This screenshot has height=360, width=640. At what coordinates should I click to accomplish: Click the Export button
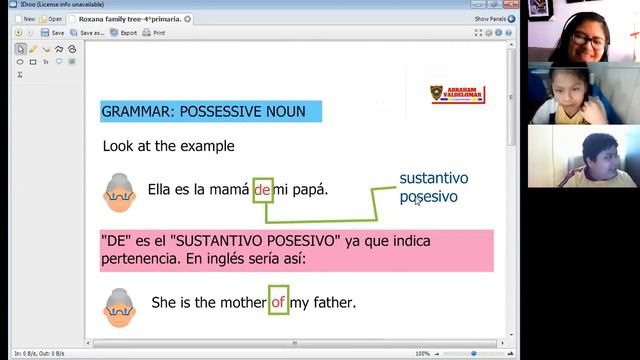pyautogui.click(x=124, y=33)
